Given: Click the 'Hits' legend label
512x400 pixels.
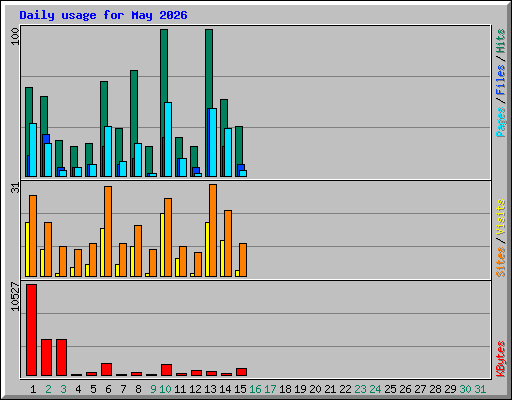Looking at the screenshot, I should (500, 41).
